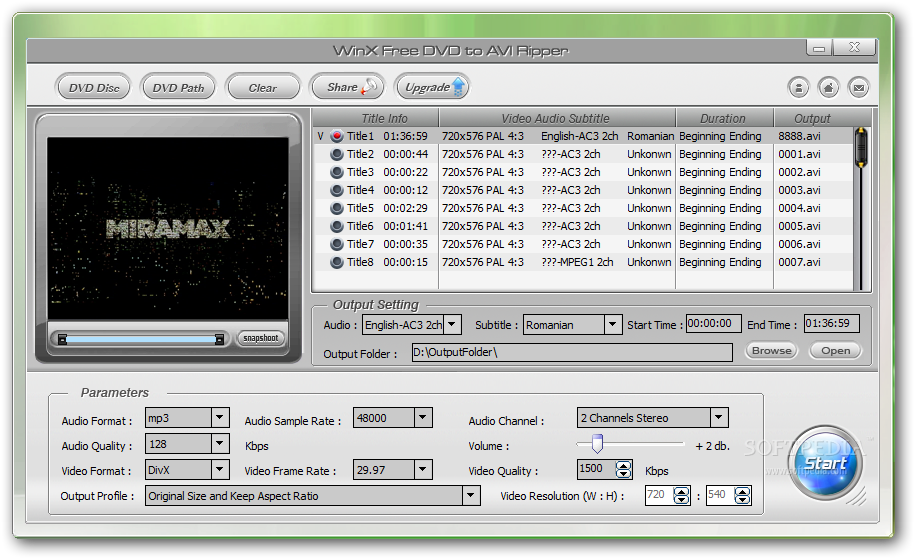Screen dimensions: 915x559
Task: Click the End Time field
Action: [x=832, y=324]
